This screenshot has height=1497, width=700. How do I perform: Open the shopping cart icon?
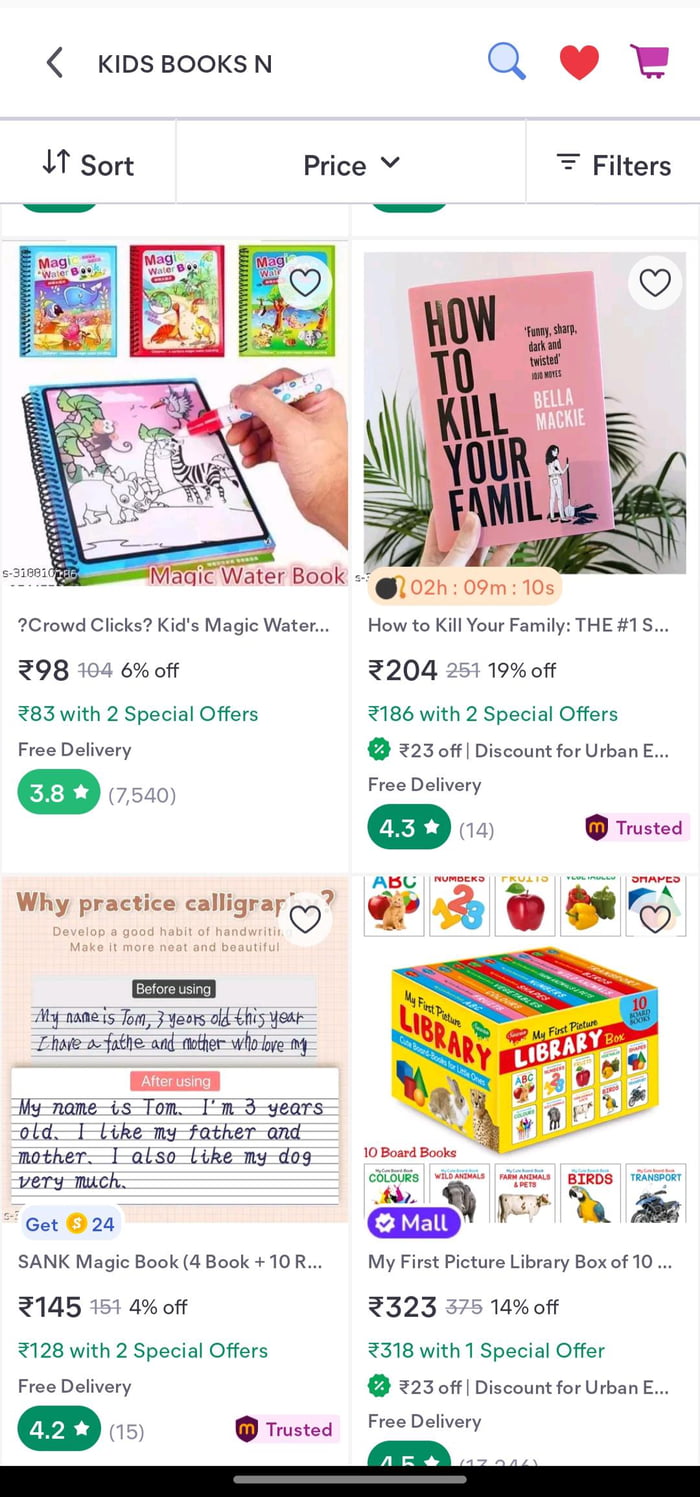[650, 62]
